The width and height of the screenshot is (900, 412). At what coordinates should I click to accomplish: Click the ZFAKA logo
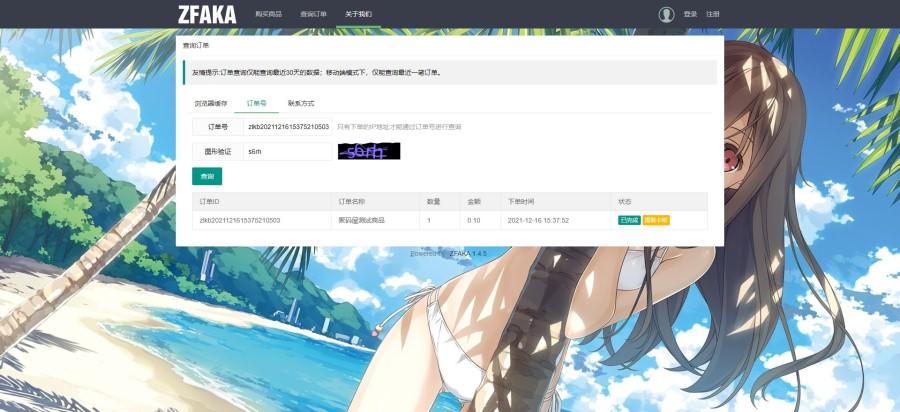point(207,14)
